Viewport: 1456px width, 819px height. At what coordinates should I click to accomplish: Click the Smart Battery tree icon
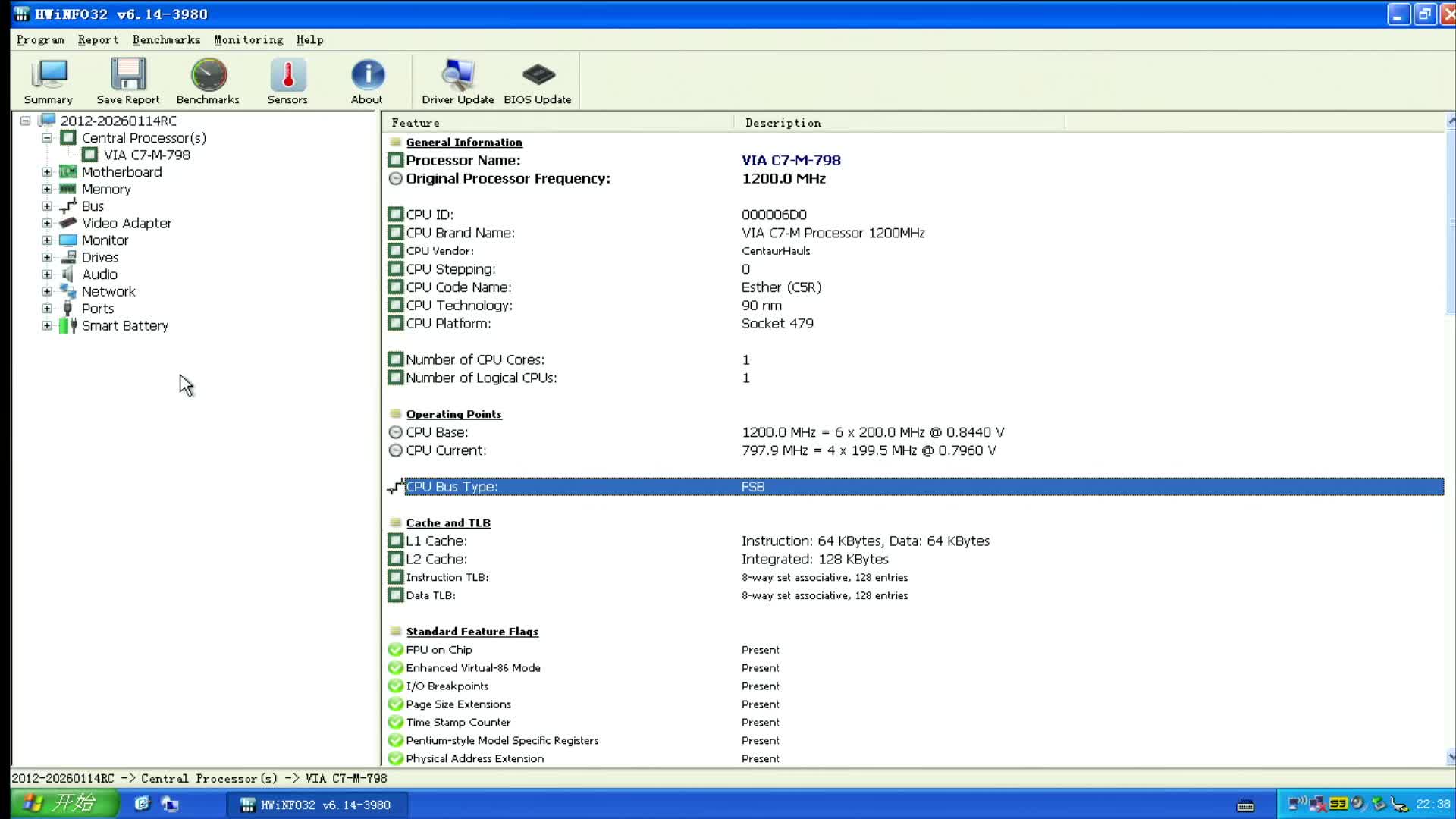(x=68, y=326)
